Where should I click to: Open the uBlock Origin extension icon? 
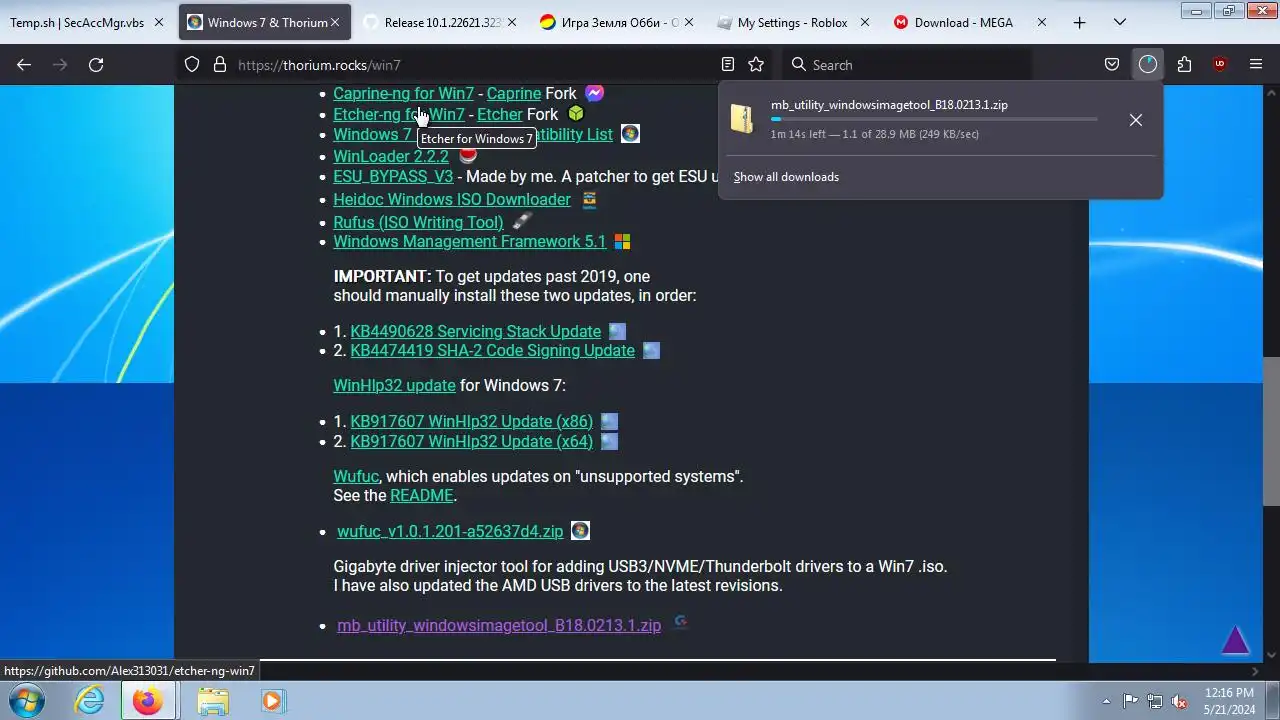[x=1220, y=64]
